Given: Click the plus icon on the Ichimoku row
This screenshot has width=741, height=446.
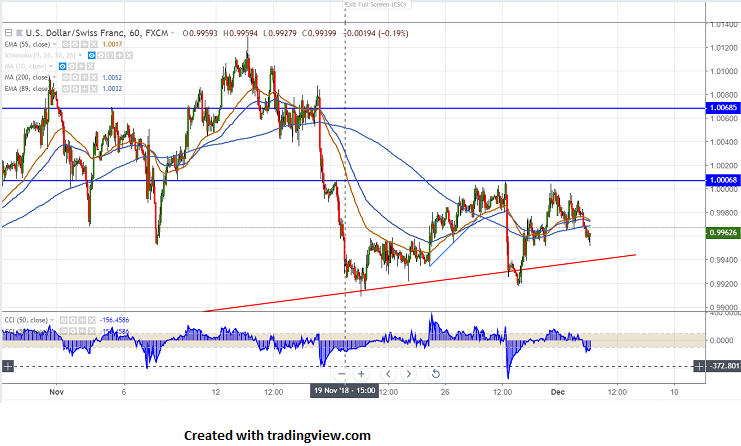Looking at the screenshot, I should 119,55.
